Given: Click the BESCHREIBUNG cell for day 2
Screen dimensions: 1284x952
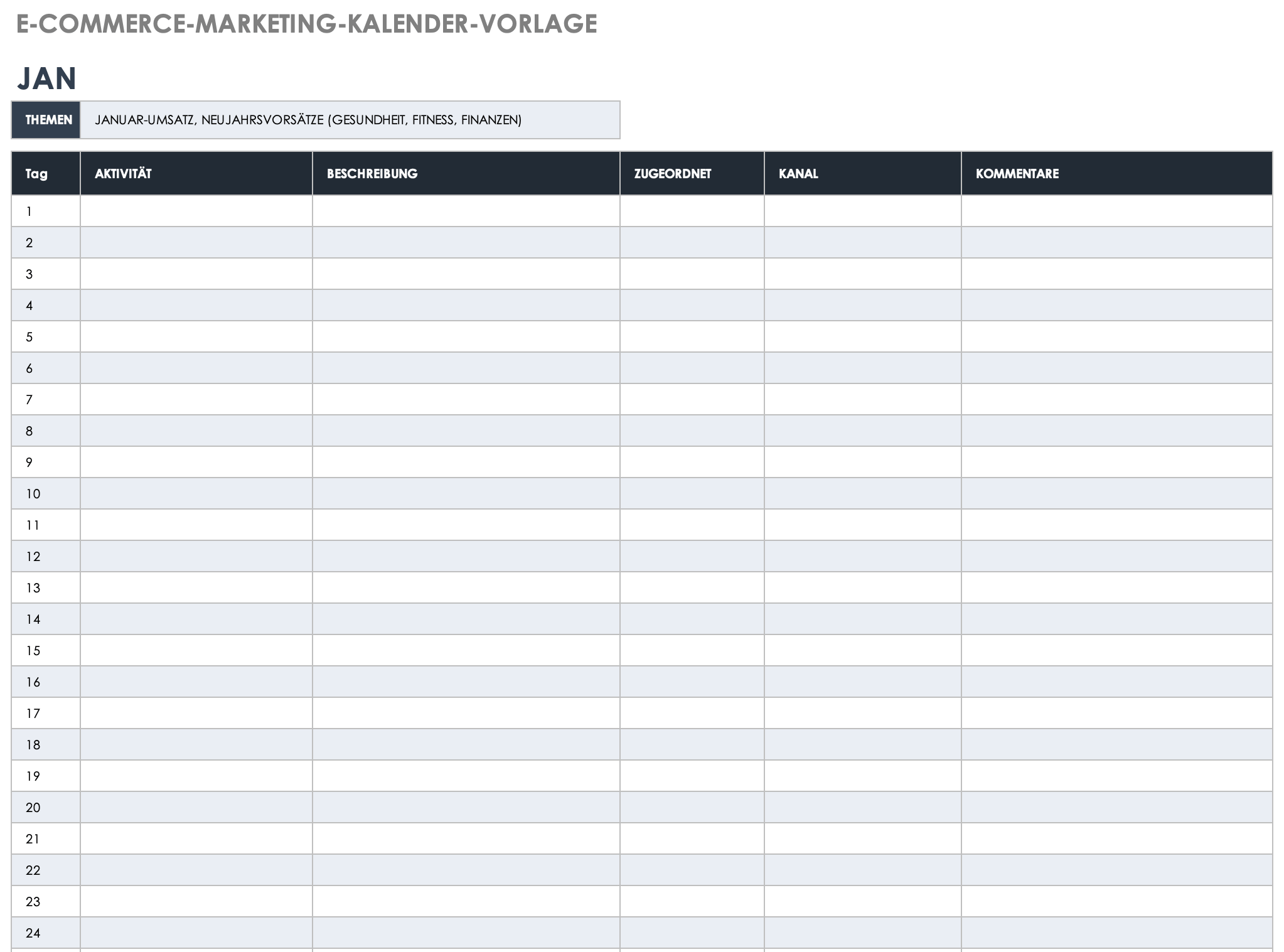Looking at the screenshot, I should (x=466, y=243).
